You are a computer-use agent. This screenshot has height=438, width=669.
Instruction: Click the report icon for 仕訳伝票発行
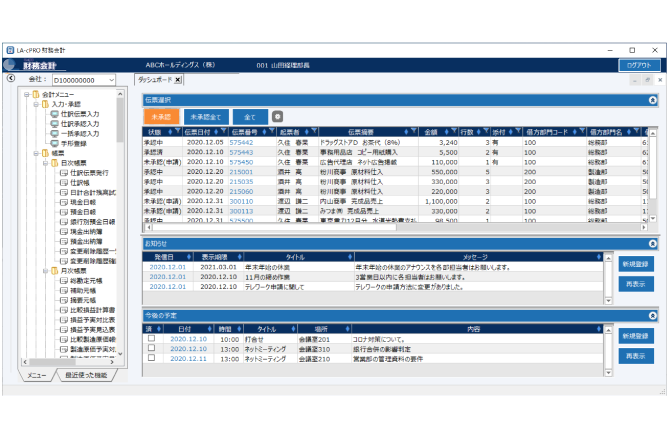click(x=64, y=173)
